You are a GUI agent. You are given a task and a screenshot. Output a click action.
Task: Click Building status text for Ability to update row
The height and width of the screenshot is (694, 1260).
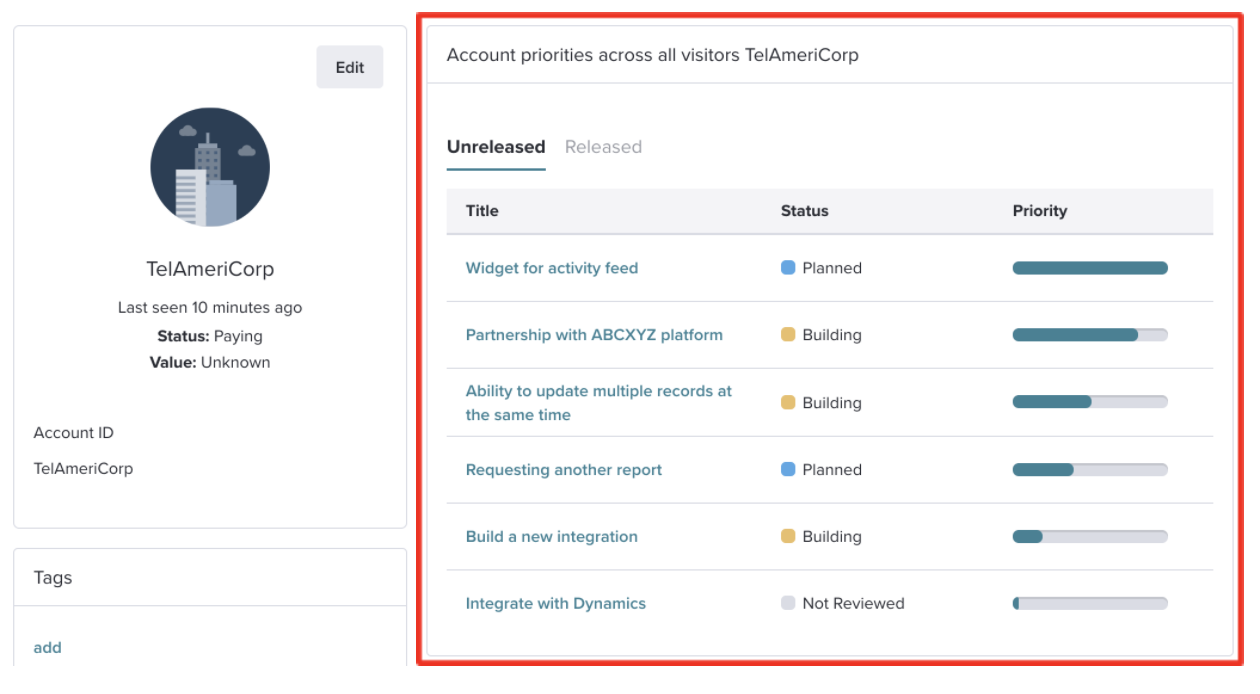[x=832, y=403]
